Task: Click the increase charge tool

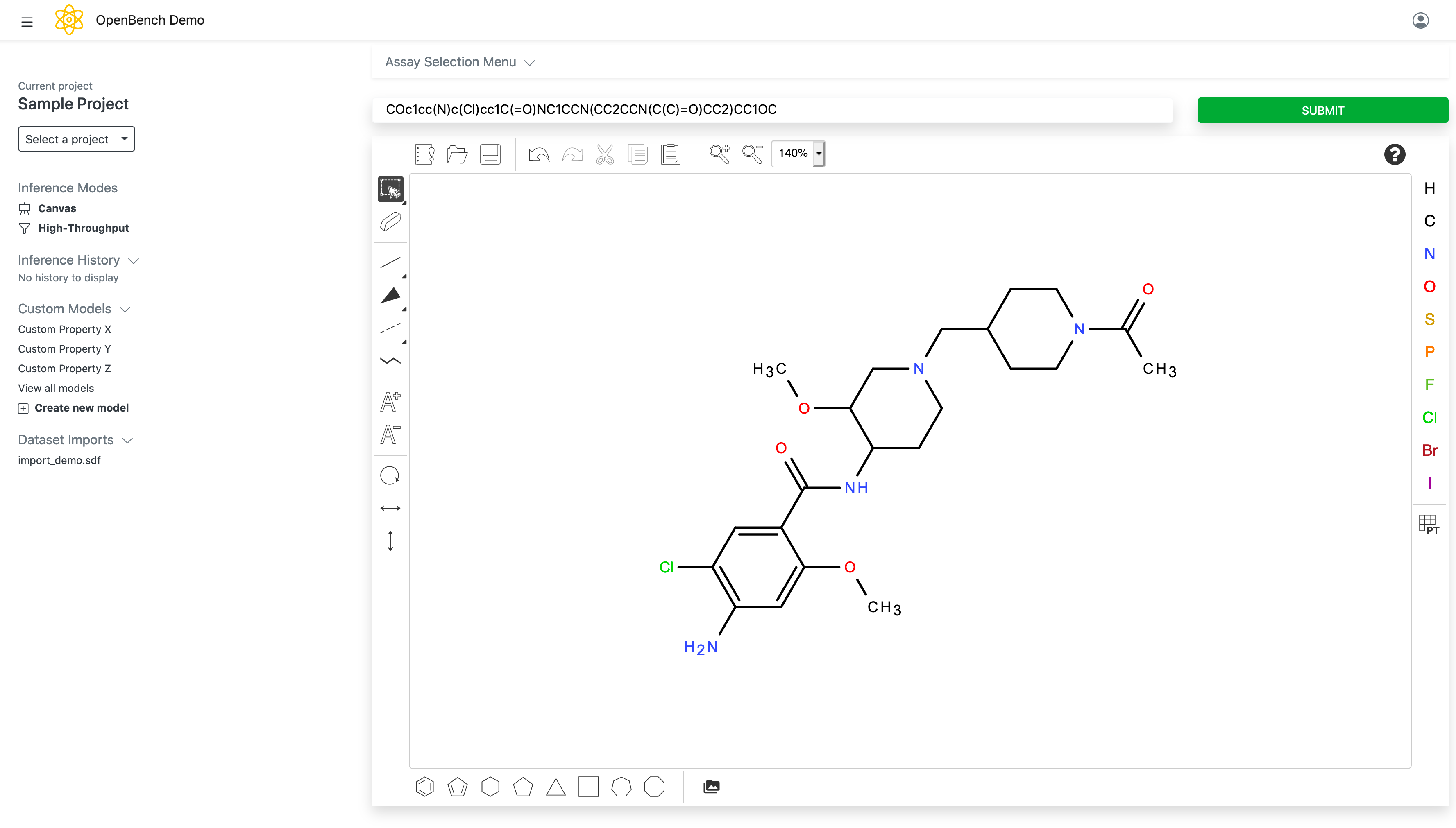Action: 390,401
